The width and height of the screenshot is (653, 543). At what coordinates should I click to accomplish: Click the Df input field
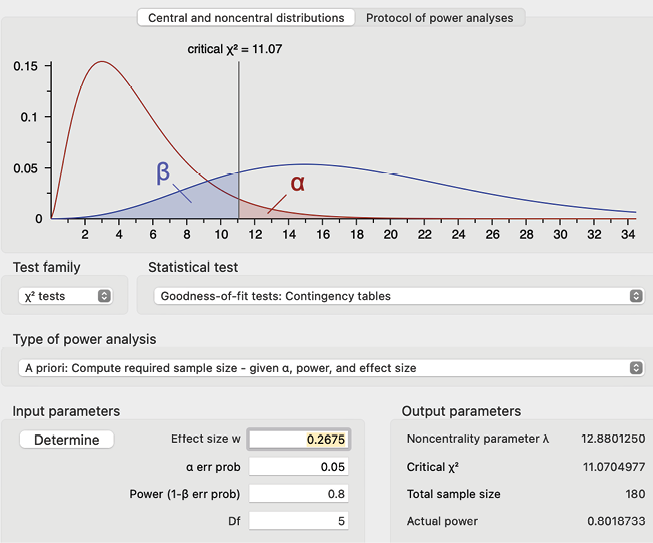click(x=300, y=520)
